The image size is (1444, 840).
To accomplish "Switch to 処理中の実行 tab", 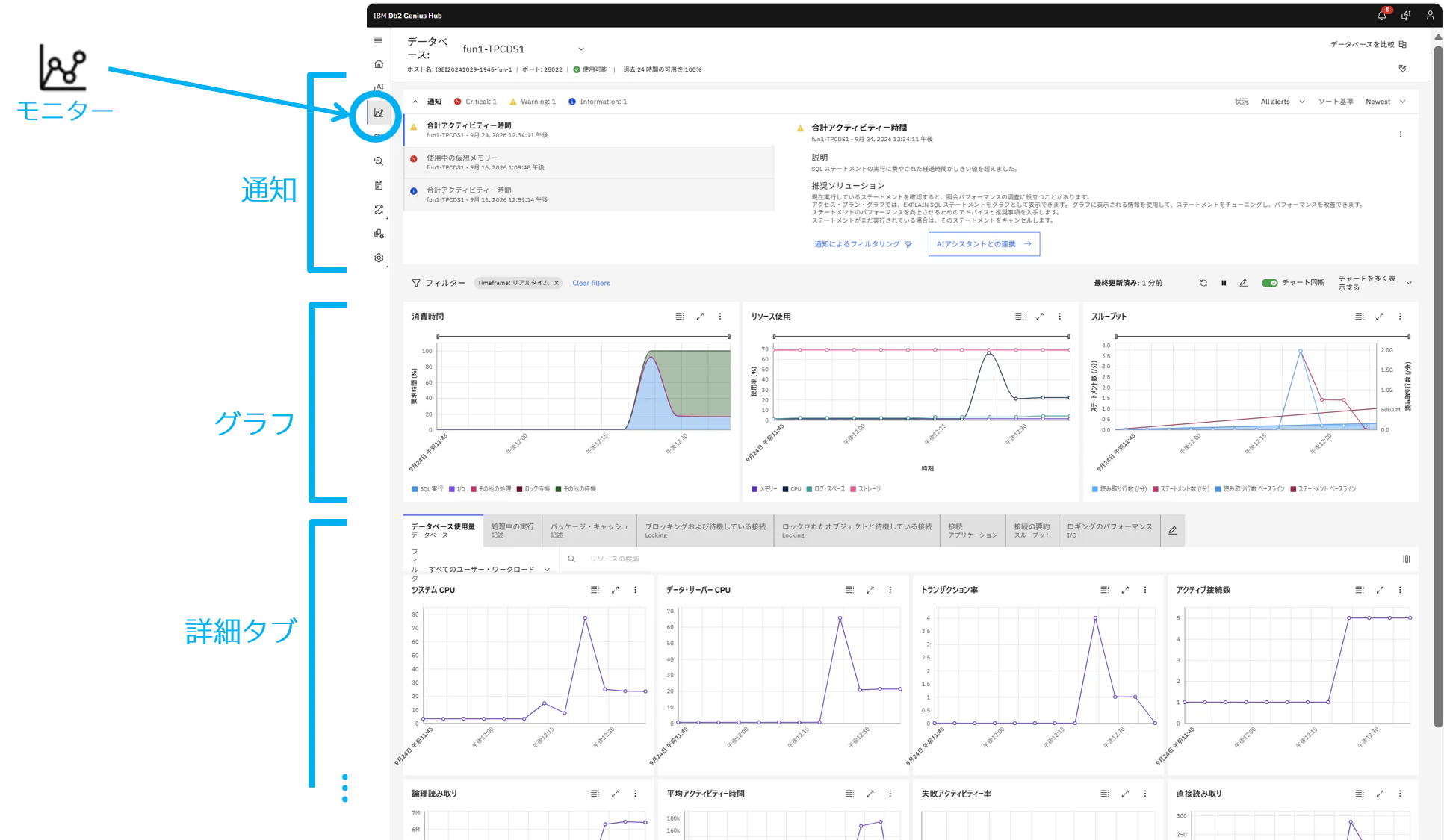I will click(x=512, y=531).
